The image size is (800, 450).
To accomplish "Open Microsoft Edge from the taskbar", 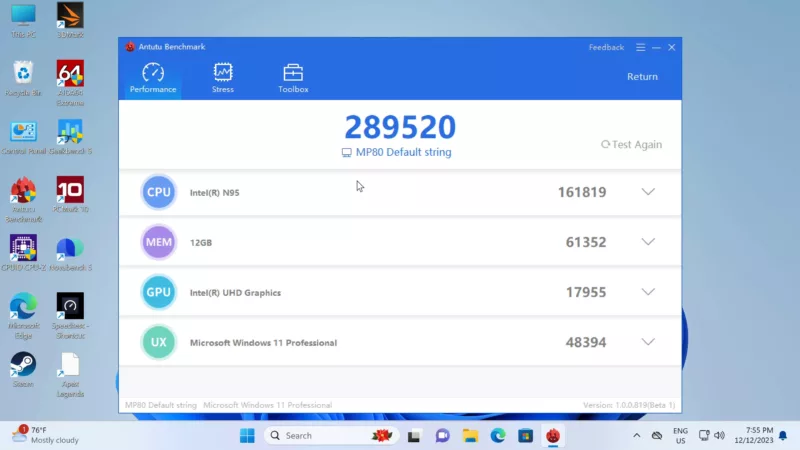I will [498, 436].
